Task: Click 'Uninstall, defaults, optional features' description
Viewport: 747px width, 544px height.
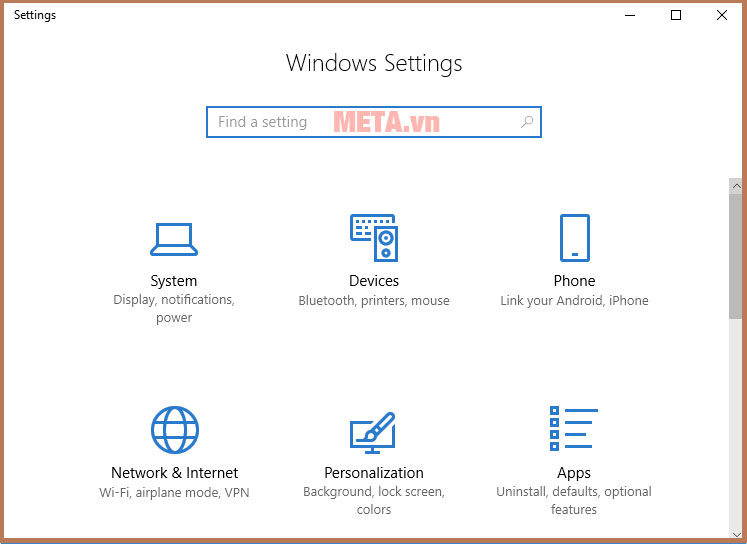Action: click(x=574, y=501)
